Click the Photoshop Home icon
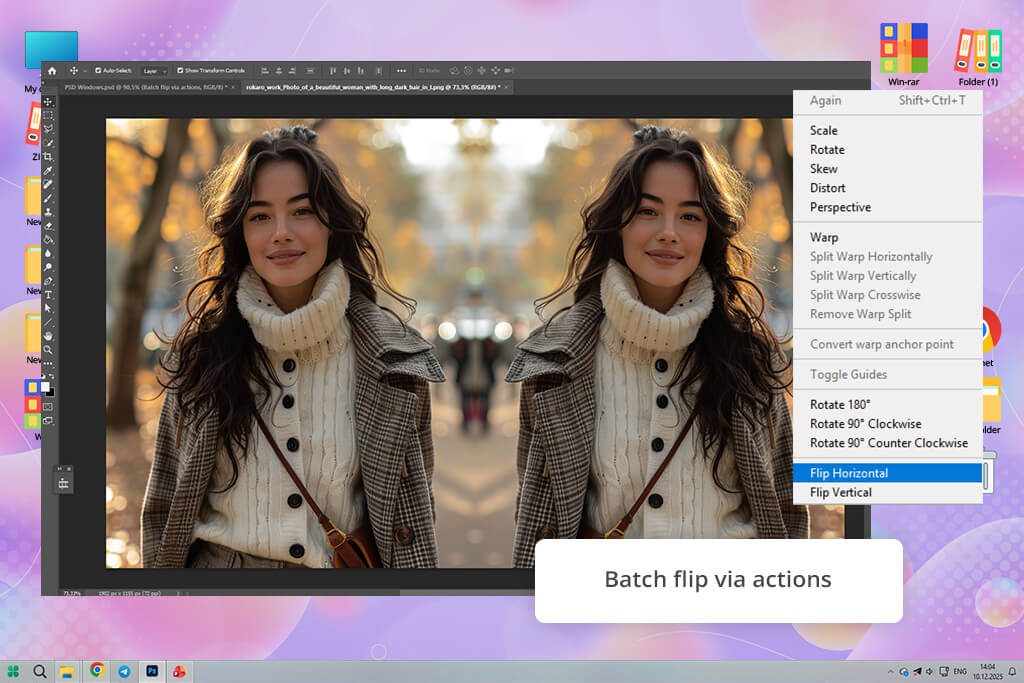The image size is (1024, 683). [52, 71]
